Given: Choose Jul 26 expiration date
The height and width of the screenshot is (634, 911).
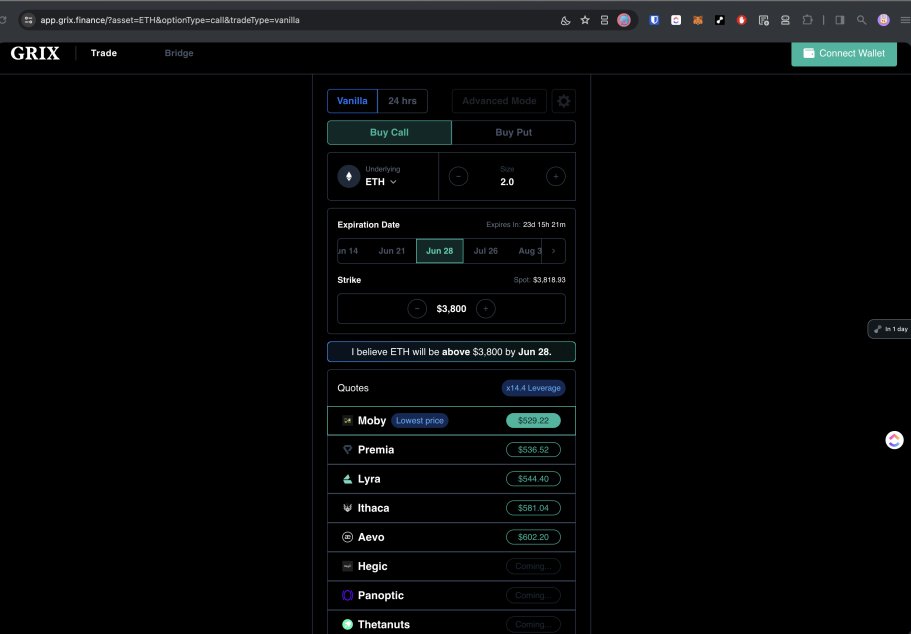Looking at the screenshot, I should 486,251.
